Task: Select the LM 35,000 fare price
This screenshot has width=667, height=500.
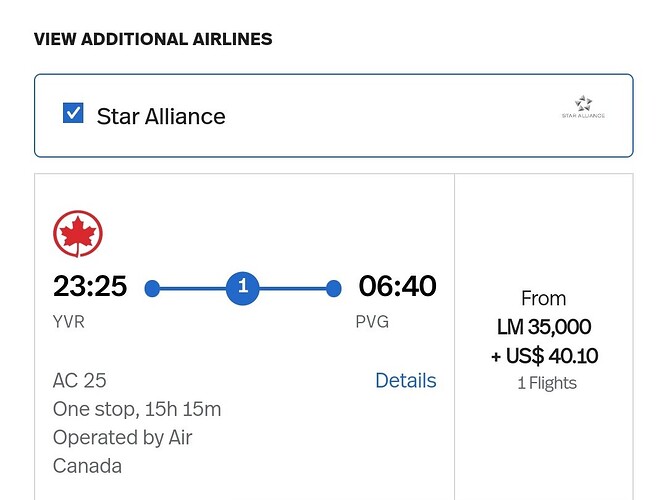Action: [543, 327]
